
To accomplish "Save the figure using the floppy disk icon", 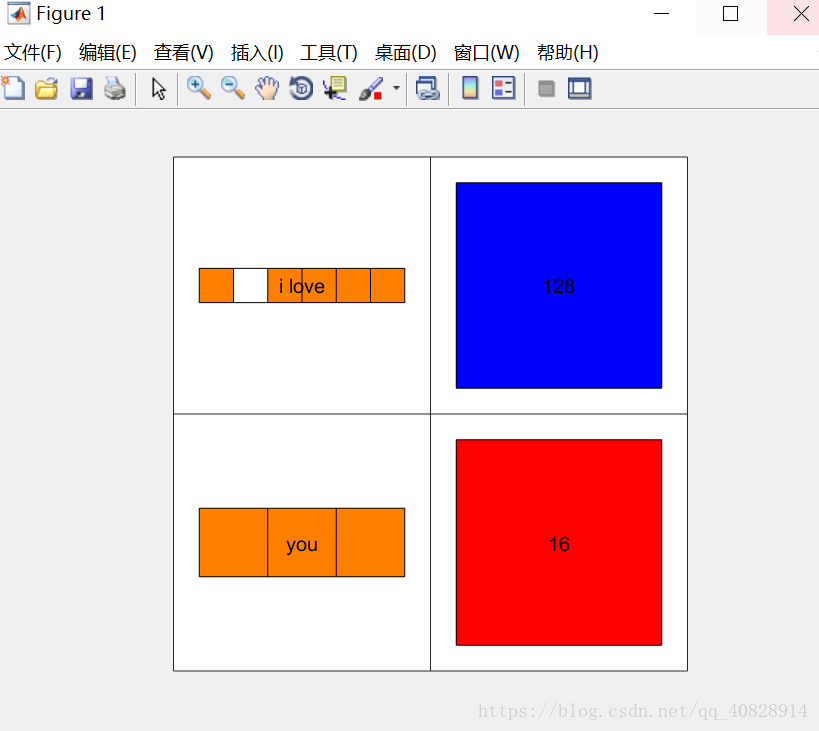I will 81,88.
